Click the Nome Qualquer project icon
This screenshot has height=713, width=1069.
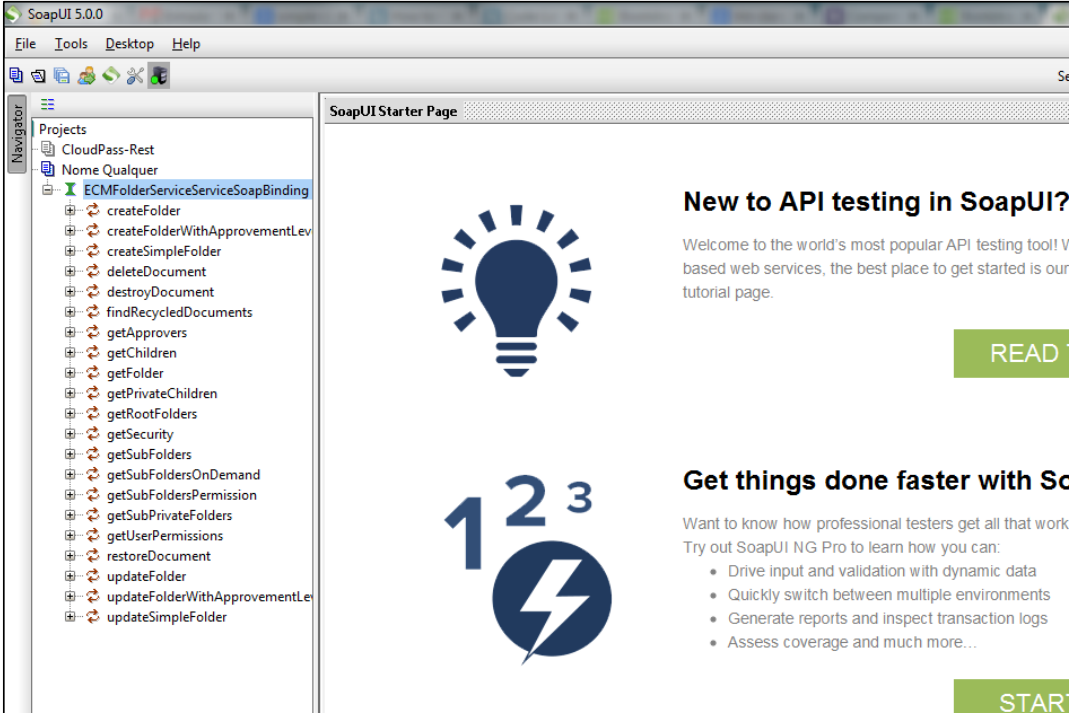48,168
